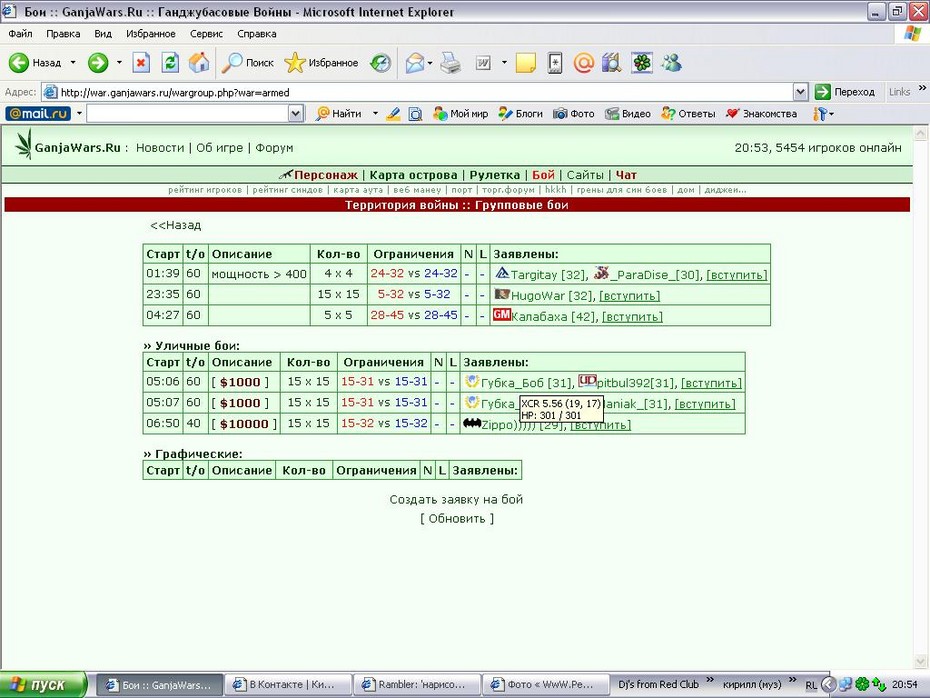Open Фото in mail.ru toolbar
Image resolution: width=930 pixels, height=698 pixels.
(574, 114)
